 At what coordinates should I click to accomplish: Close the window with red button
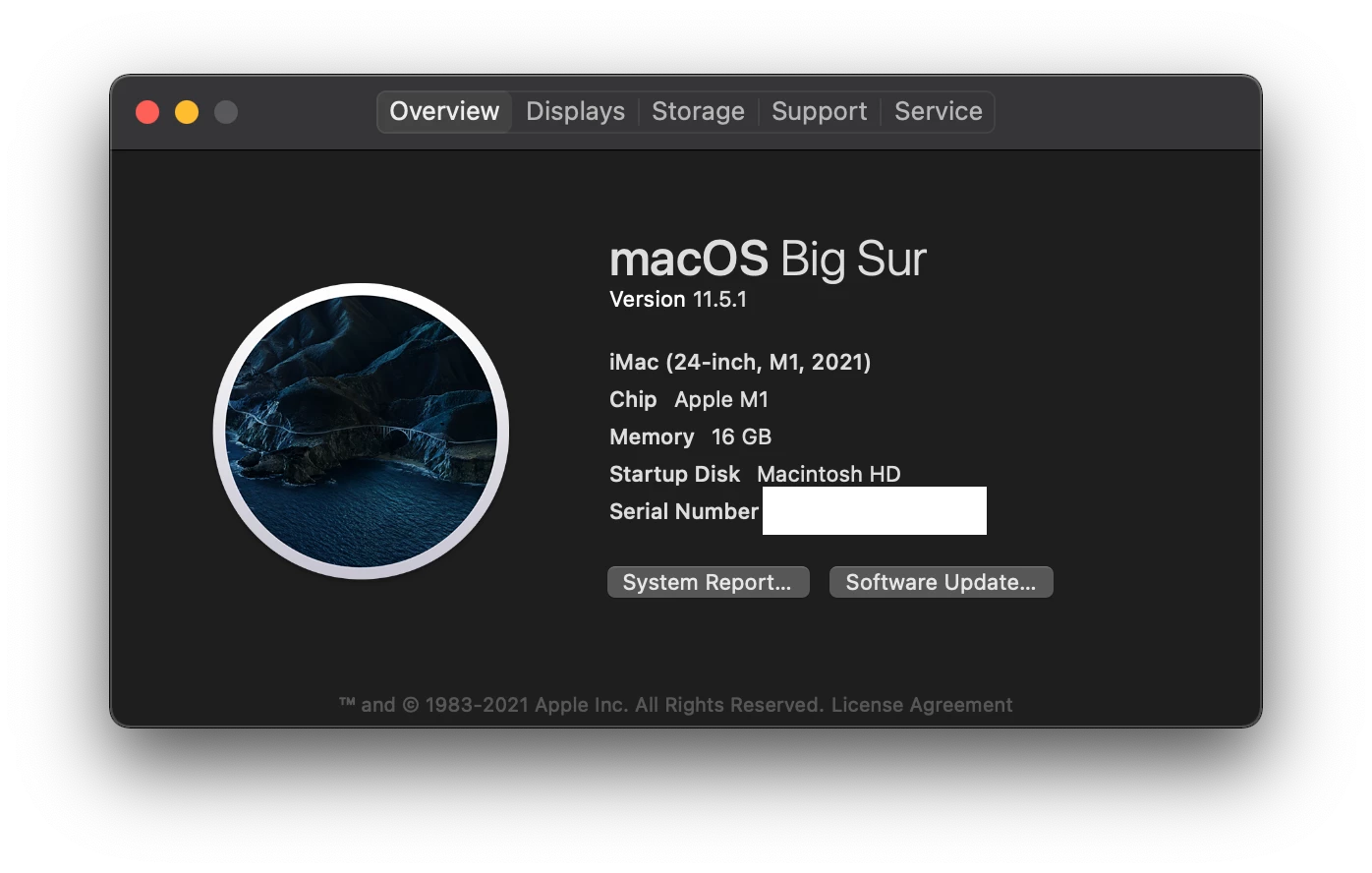tap(147, 112)
